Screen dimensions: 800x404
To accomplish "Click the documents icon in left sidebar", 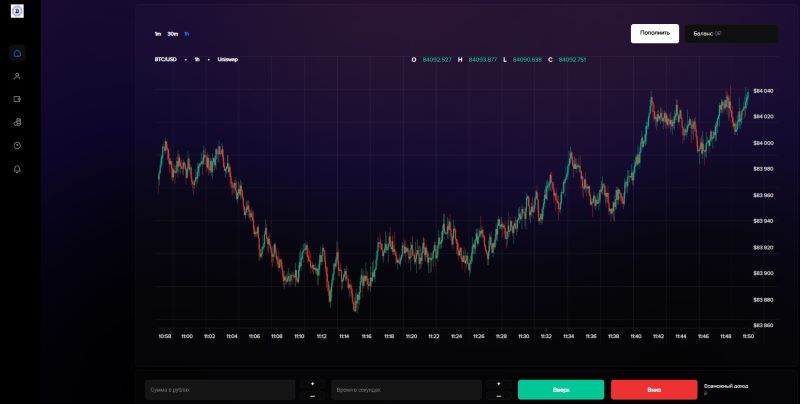I will (x=17, y=122).
